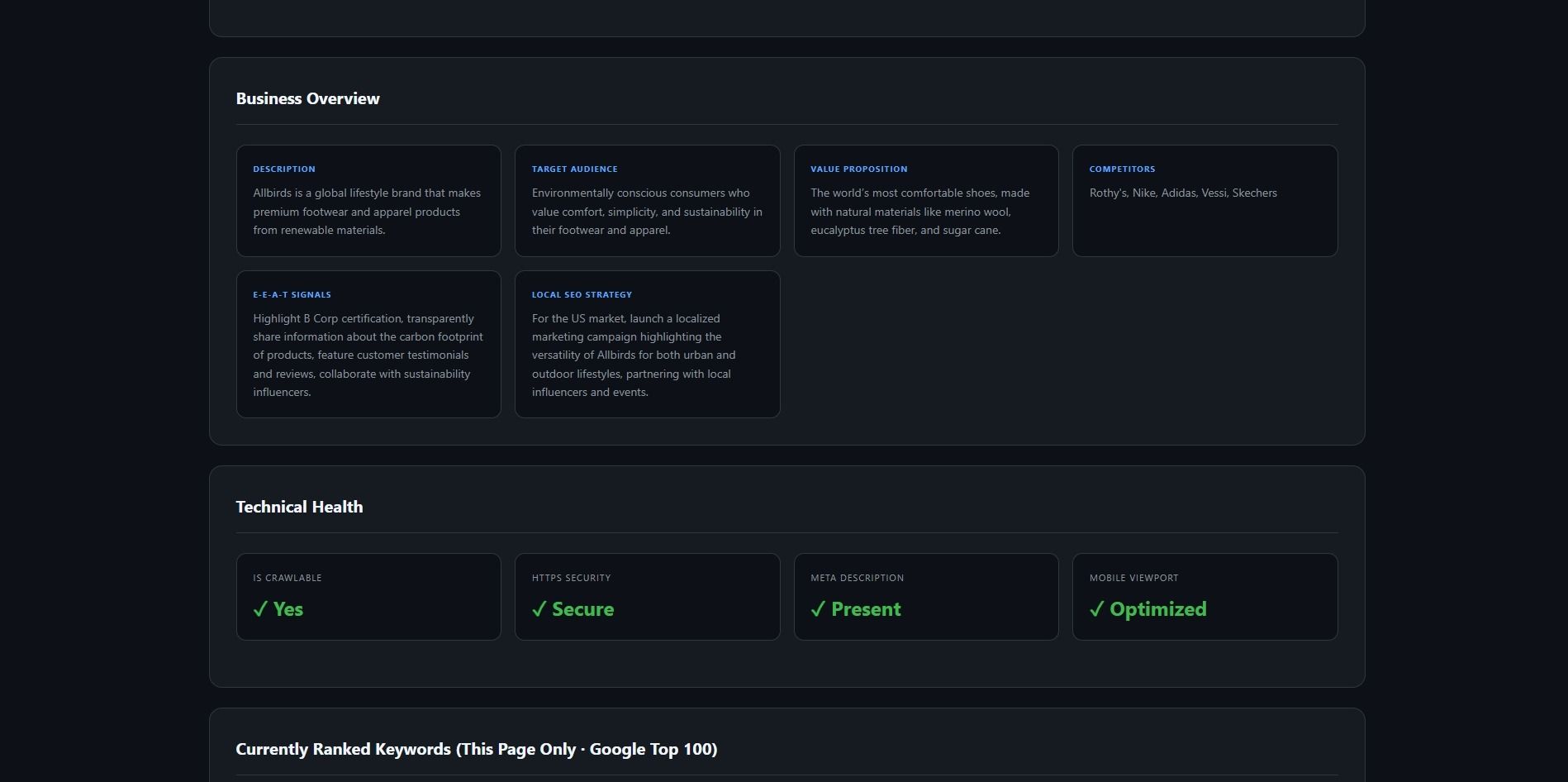Select the VALUE PROPOSITION card label
Screen dimensions: 1568x782
click(x=858, y=169)
